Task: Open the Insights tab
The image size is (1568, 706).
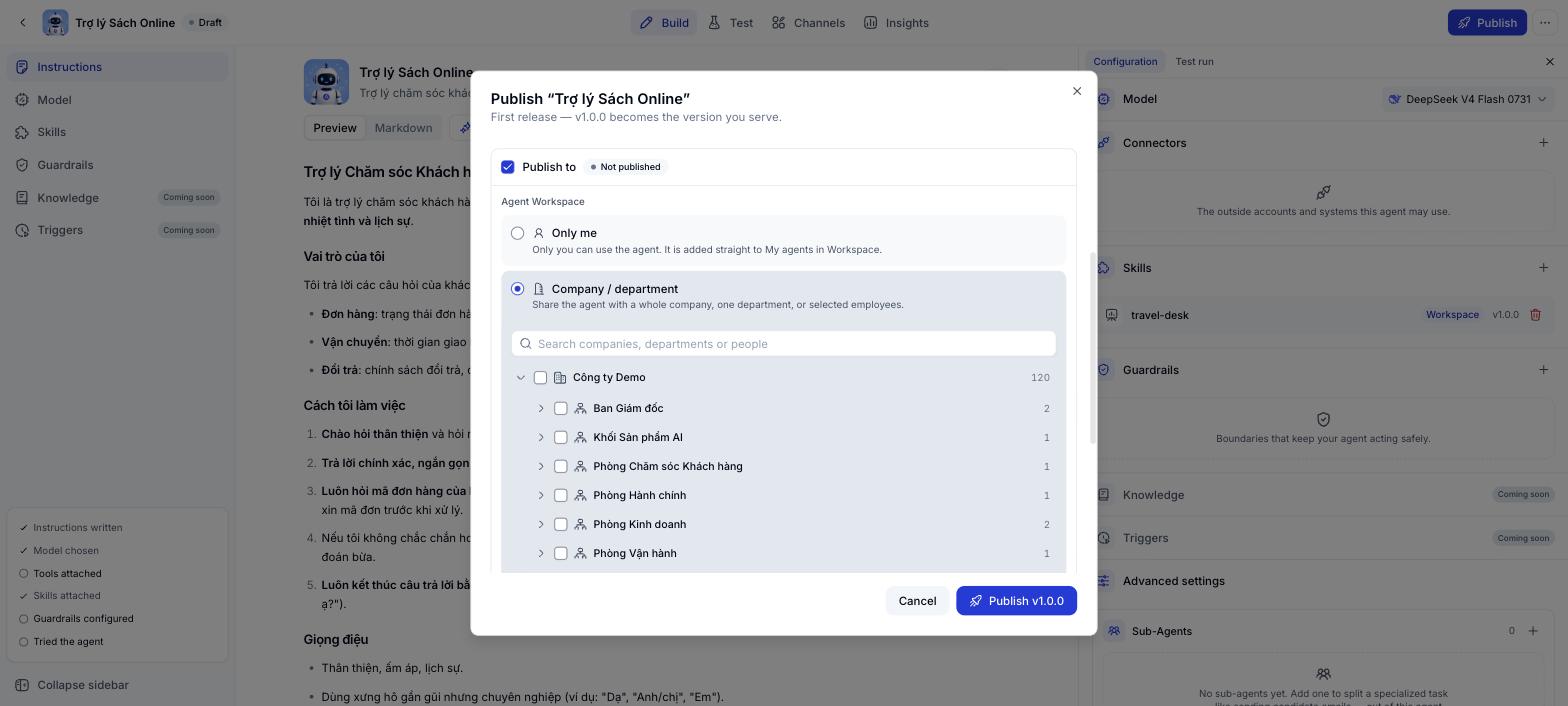Action: (896, 22)
